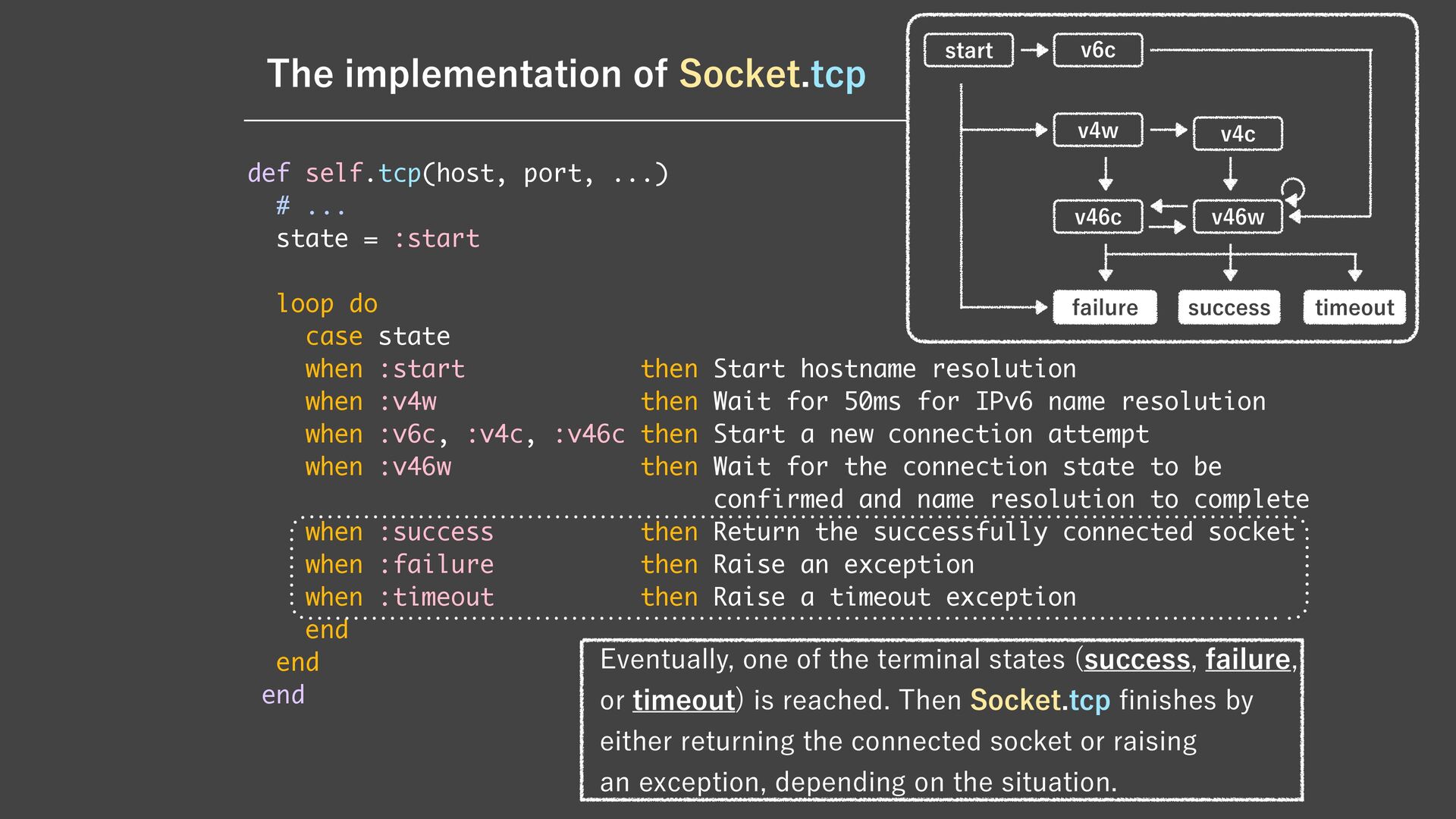Select the v6c state node
1456x819 pixels.
tap(1097, 51)
